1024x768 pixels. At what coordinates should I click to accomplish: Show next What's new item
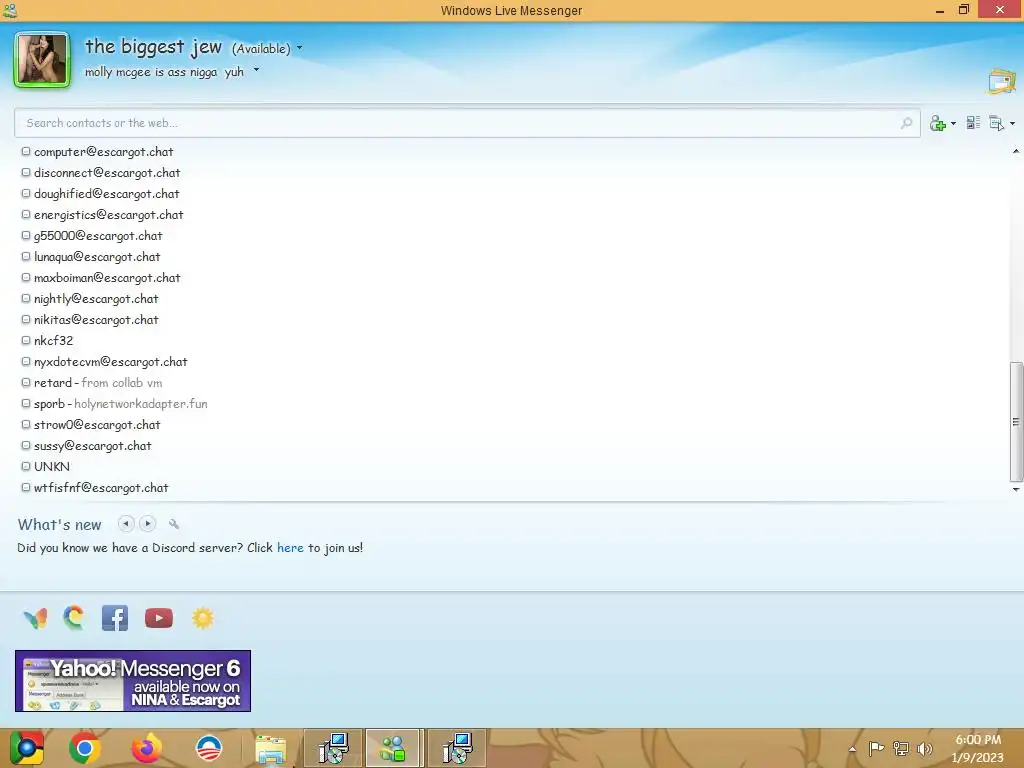click(x=148, y=524)
